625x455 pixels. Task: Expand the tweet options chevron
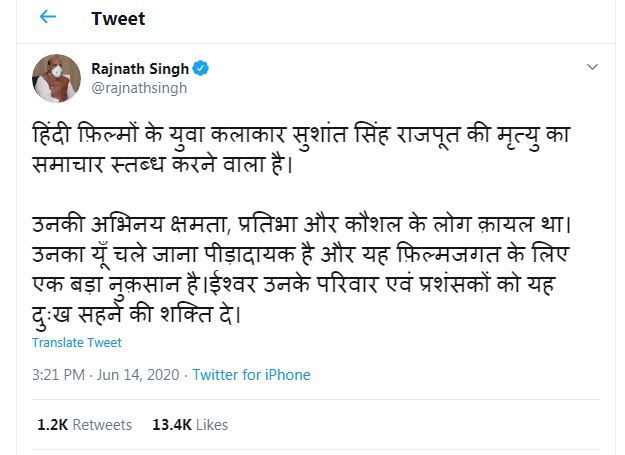pyautogui.click(x=592, y=67)
